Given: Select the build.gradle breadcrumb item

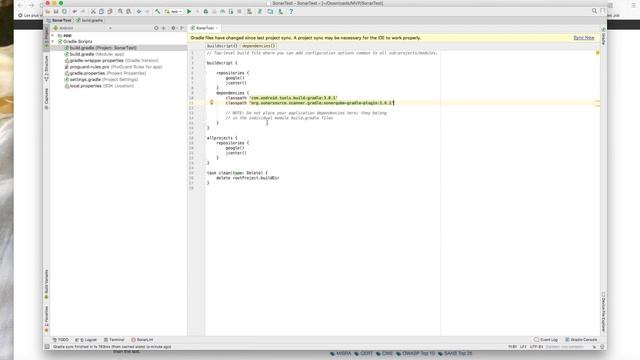Looking at the screenshot, I should click(90, 20).
